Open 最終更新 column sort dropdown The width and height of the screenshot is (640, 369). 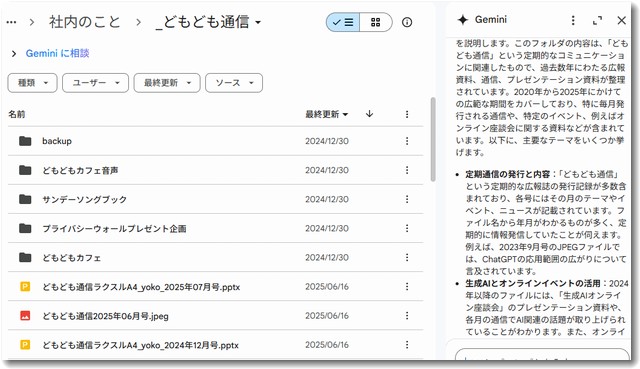[x=327, y=114]
